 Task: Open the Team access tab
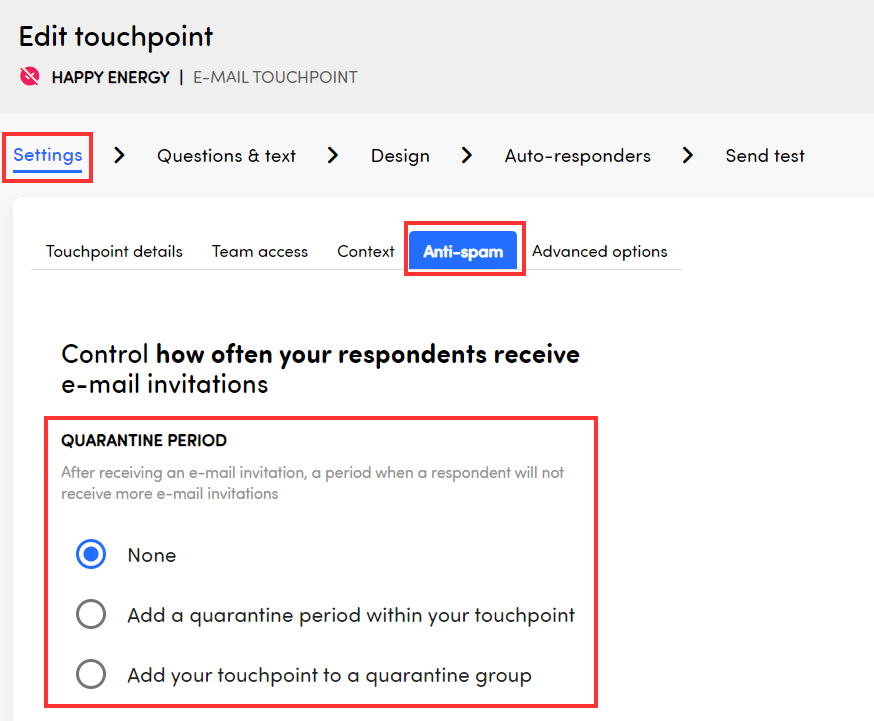260,251
